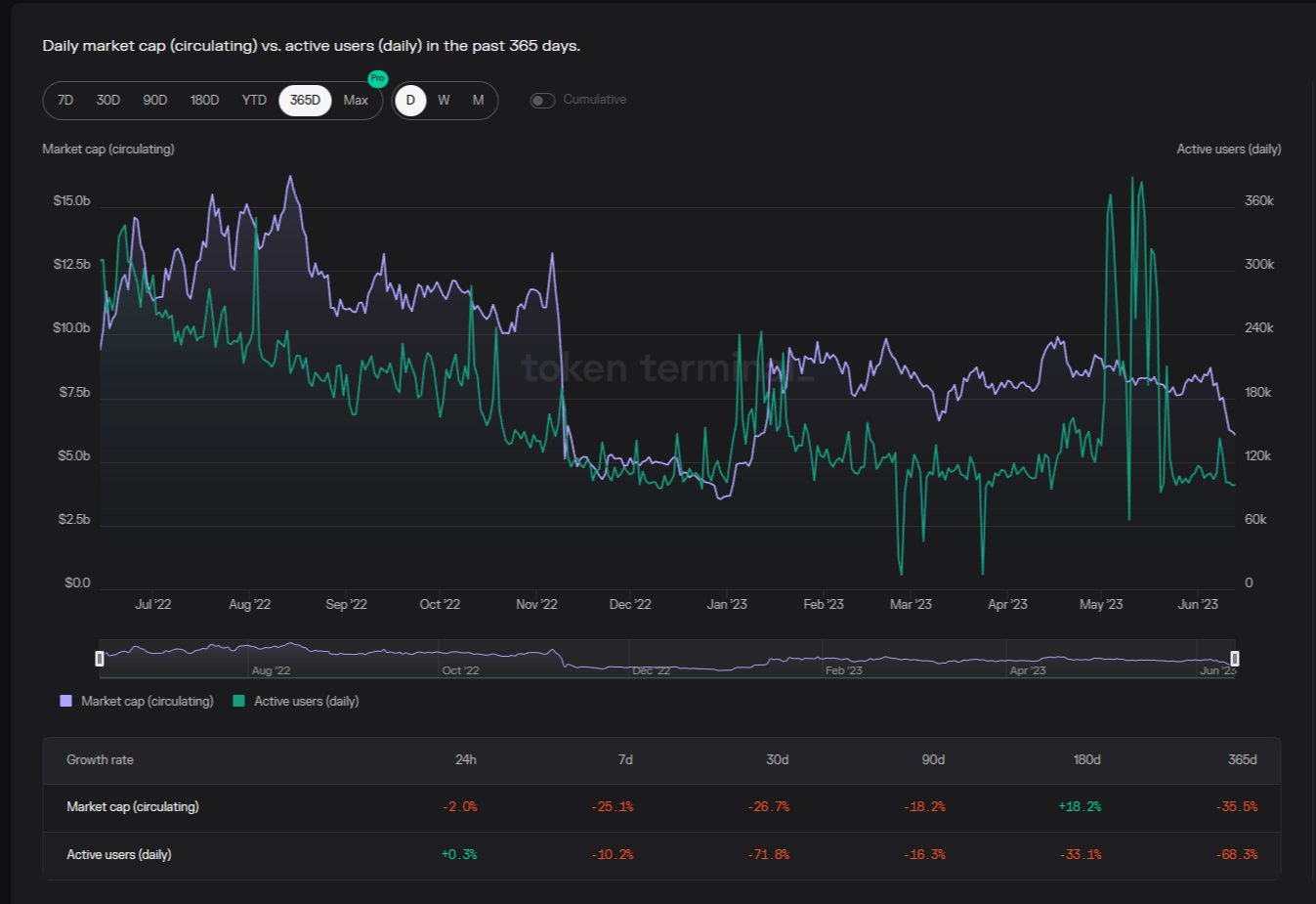Select the 7D time range
Image resolution: width=1316 pixels, height=904 pixels.
[65, 101]
